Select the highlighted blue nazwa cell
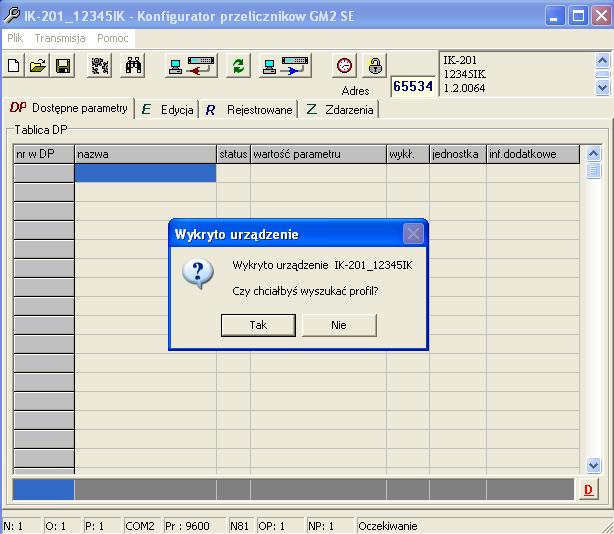This screenshot has height=534, width=614. [x=145, y=173]
